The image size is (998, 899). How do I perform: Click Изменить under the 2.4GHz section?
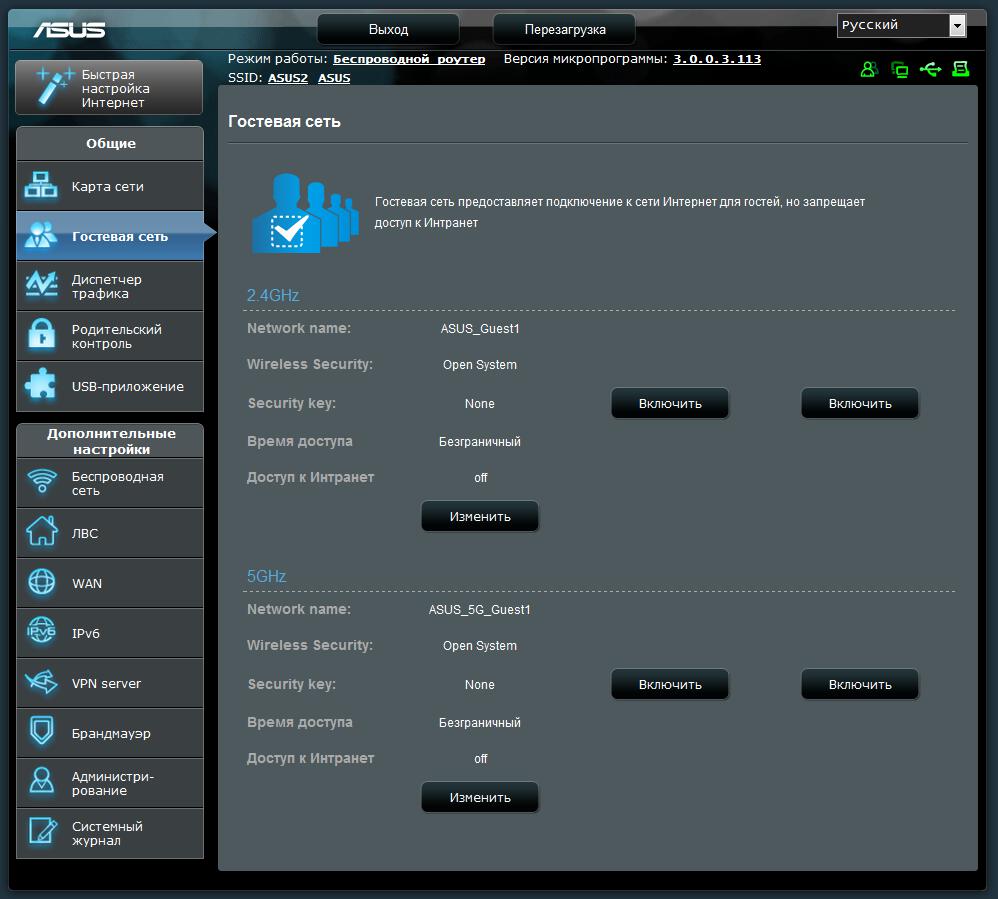pyautogui.click(x=480, y=516)
